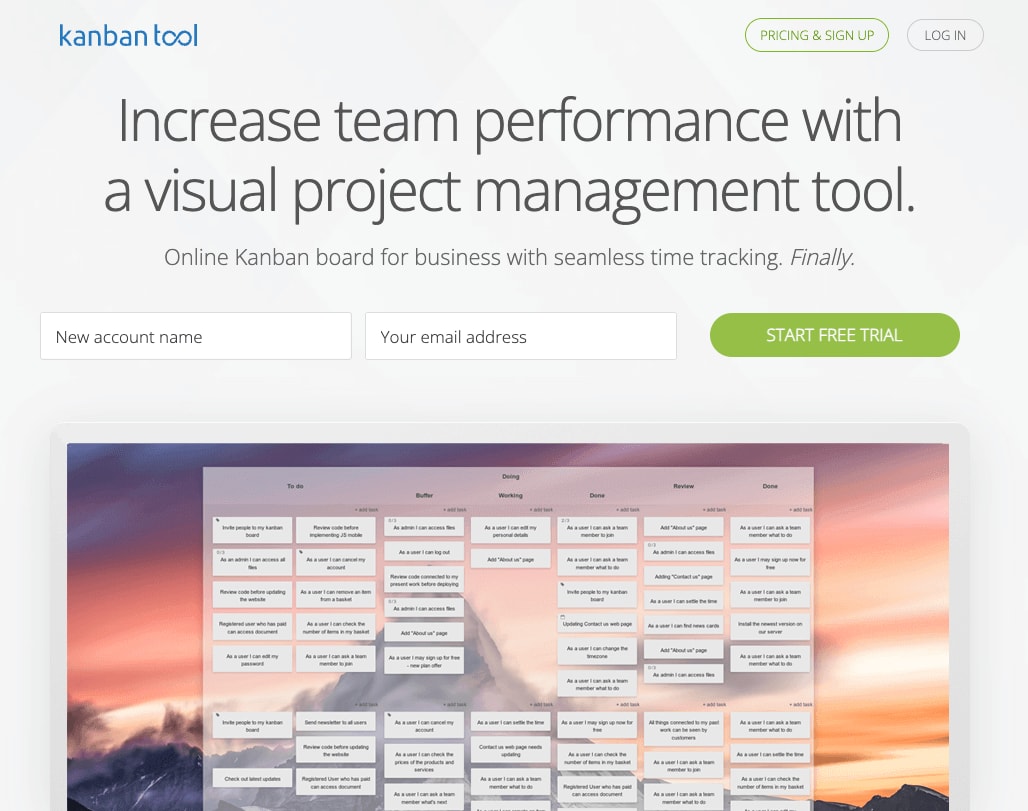Click PRICING & SIGN UP
Image resolution: width=1028 pixels, height=811 pixels.
[816, 35]
